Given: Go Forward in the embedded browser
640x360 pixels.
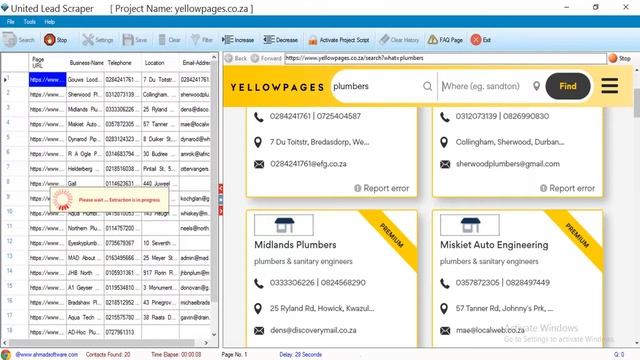Looking at the screenshot, I should pos(267,58).
